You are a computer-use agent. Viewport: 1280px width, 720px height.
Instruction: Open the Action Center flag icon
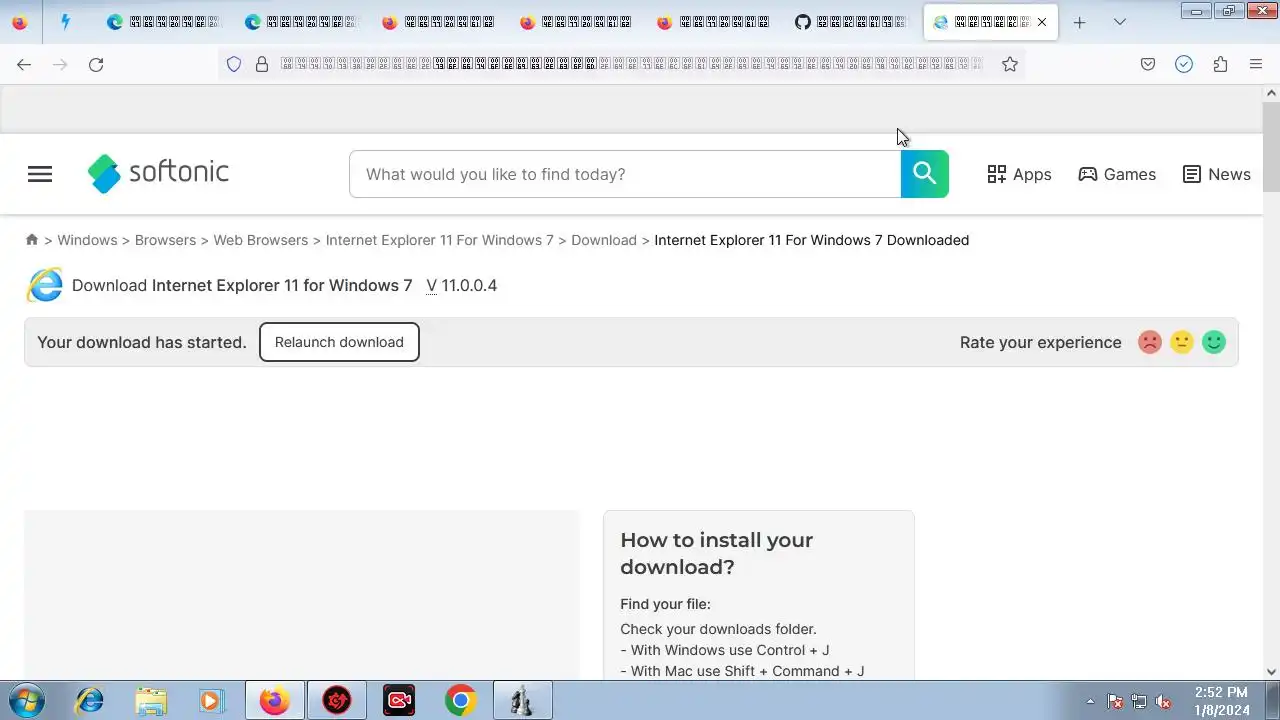click(x=1115, y=702)
